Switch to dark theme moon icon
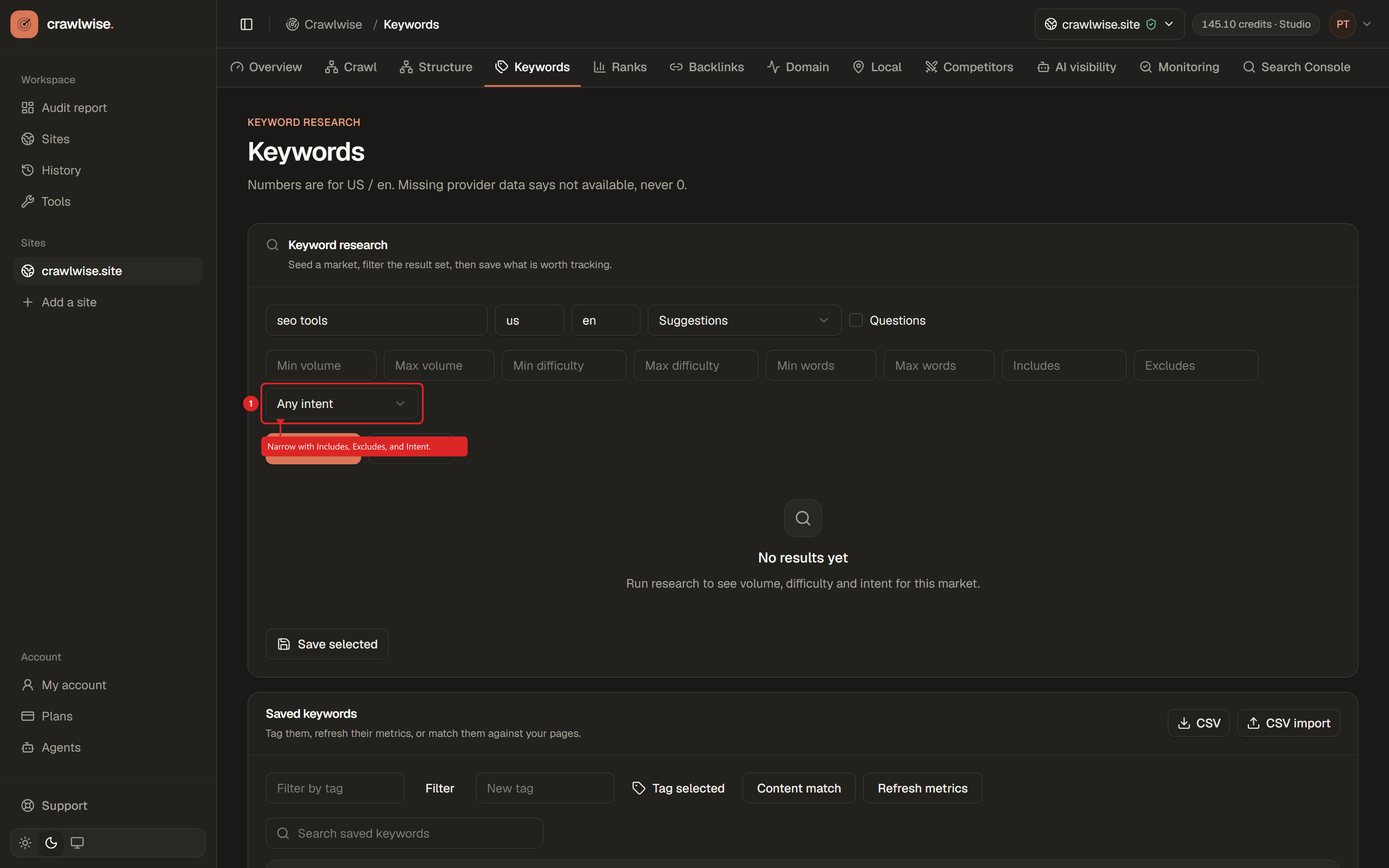The image size is (1389, 868). click(51, 843)
